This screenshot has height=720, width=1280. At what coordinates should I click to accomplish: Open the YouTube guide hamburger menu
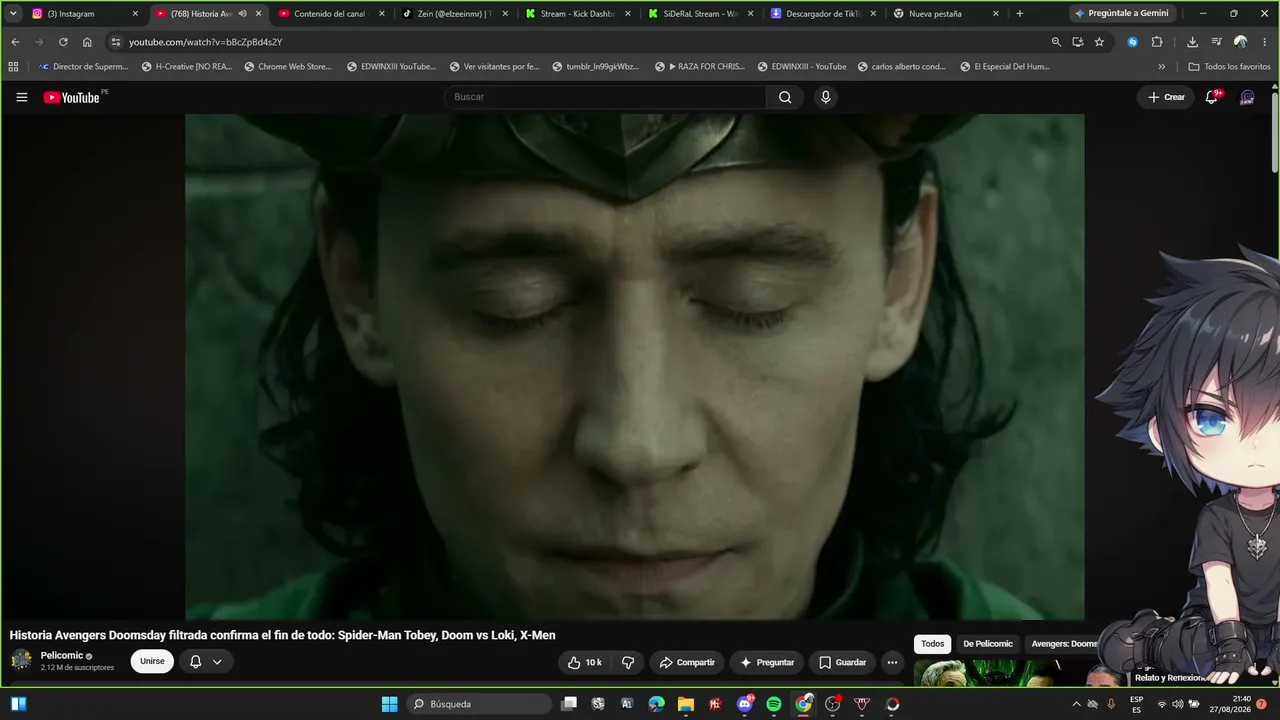click(22, 97)
